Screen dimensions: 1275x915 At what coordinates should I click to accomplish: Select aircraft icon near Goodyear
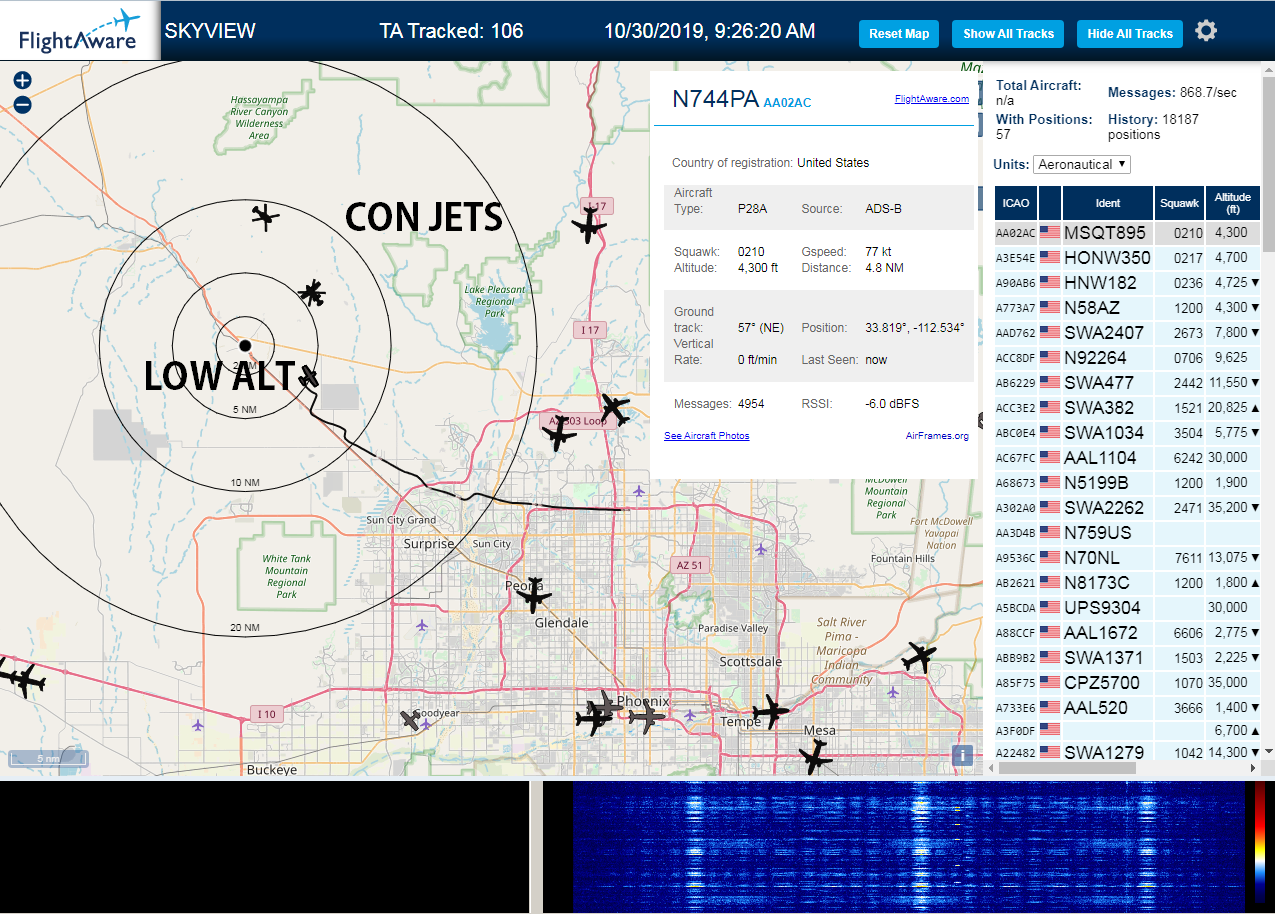point(410,719)
